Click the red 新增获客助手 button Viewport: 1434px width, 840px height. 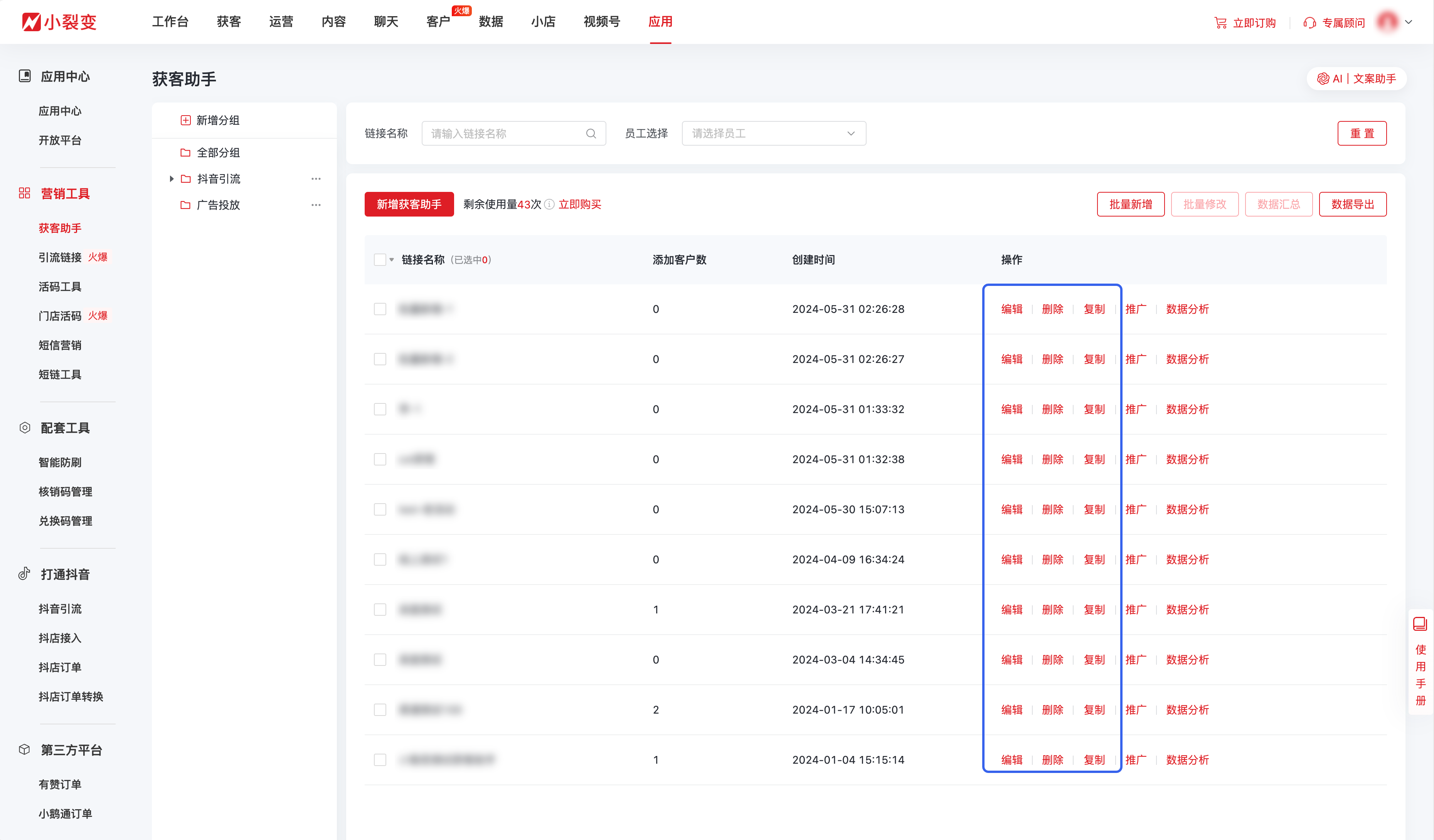[x=409, y=204]
